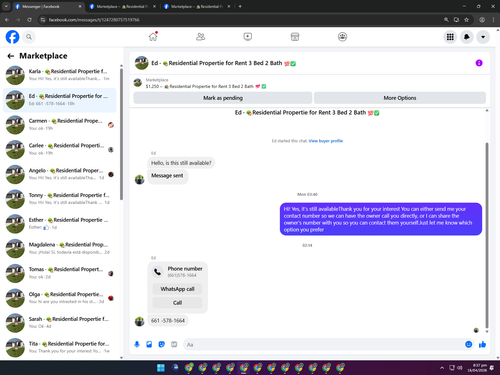
Task: Attach a file with the image icon
Action: coord(149,344)
